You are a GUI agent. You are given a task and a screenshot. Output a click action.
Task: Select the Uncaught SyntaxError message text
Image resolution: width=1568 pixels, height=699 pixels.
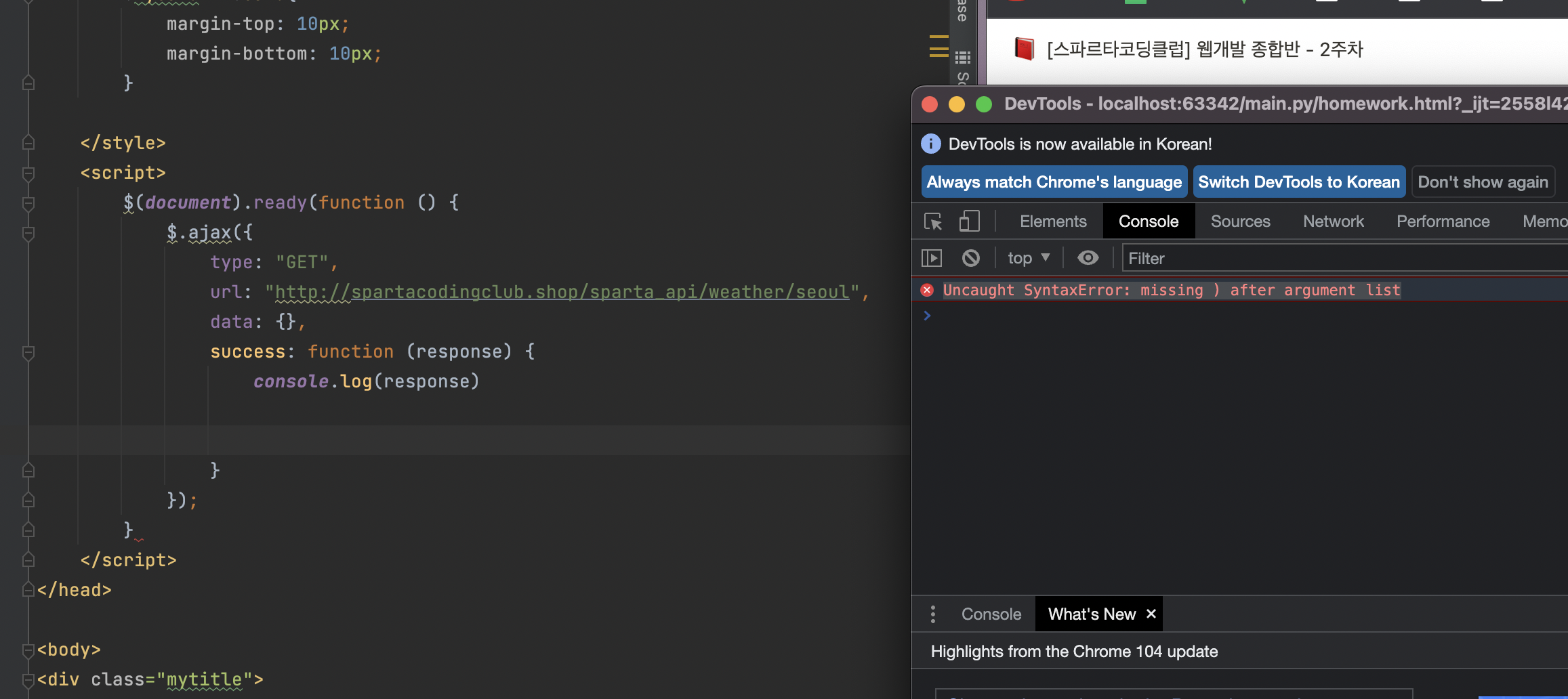tap(1172, 290)
